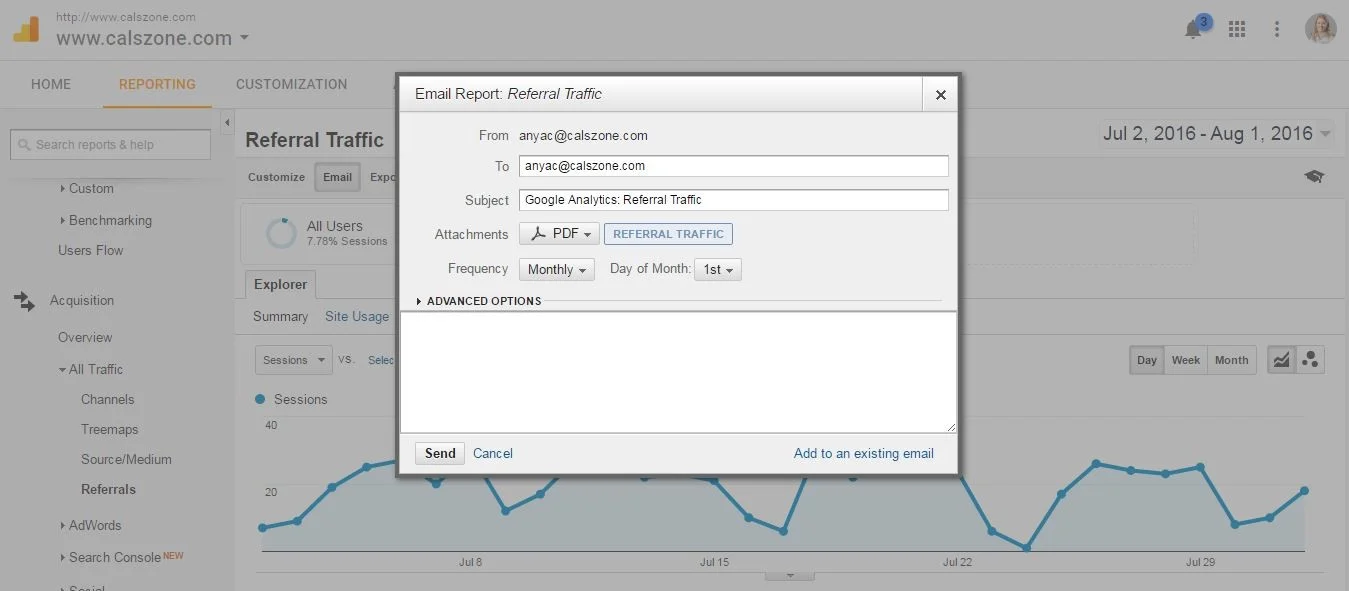Open the calszone.com account dropdown
This screenshot has width=1349, height=591.
click(x=244, y=39)
